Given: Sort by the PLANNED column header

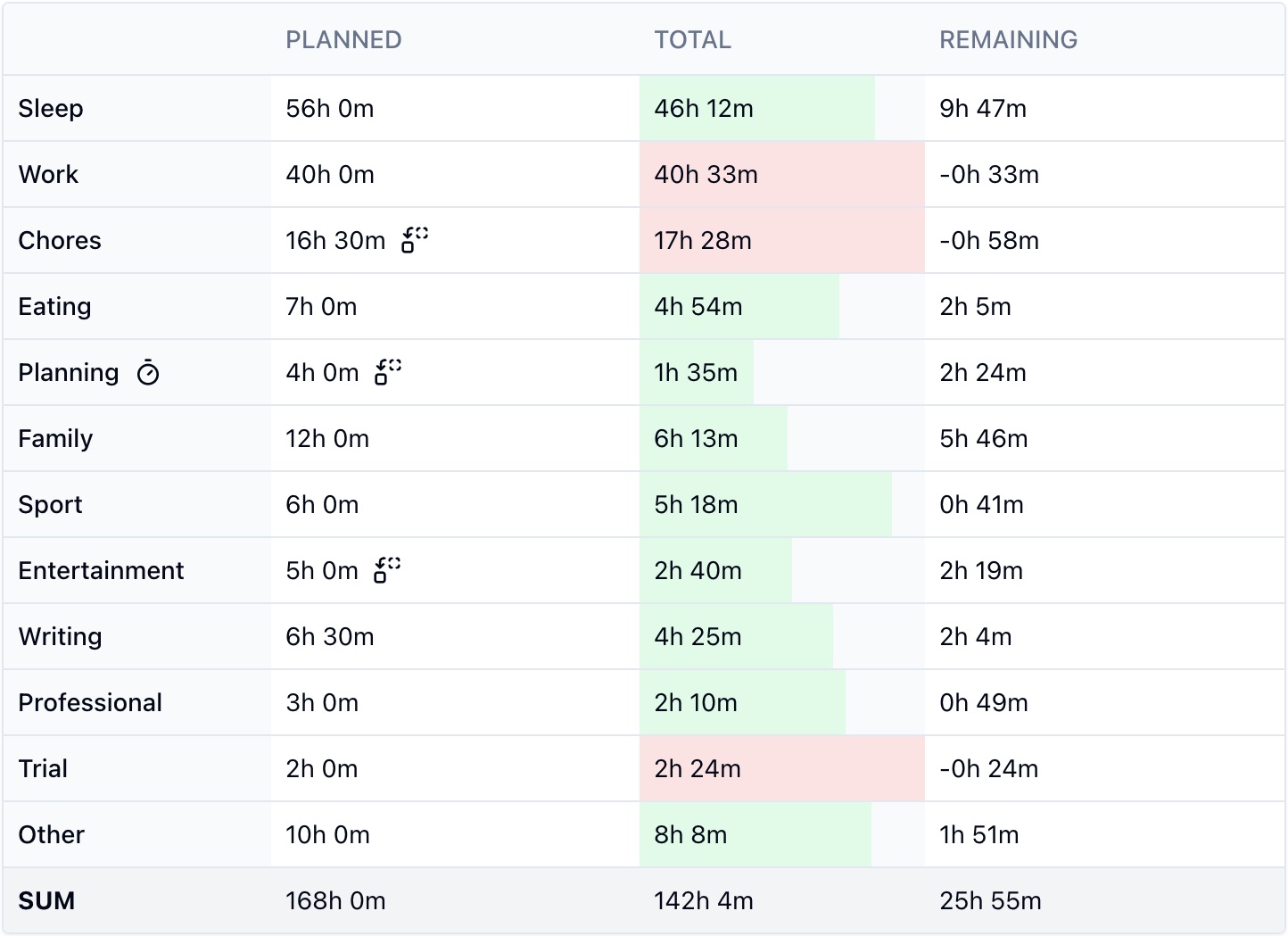Looking at the screenshot, I should click(x=344, y=39).
